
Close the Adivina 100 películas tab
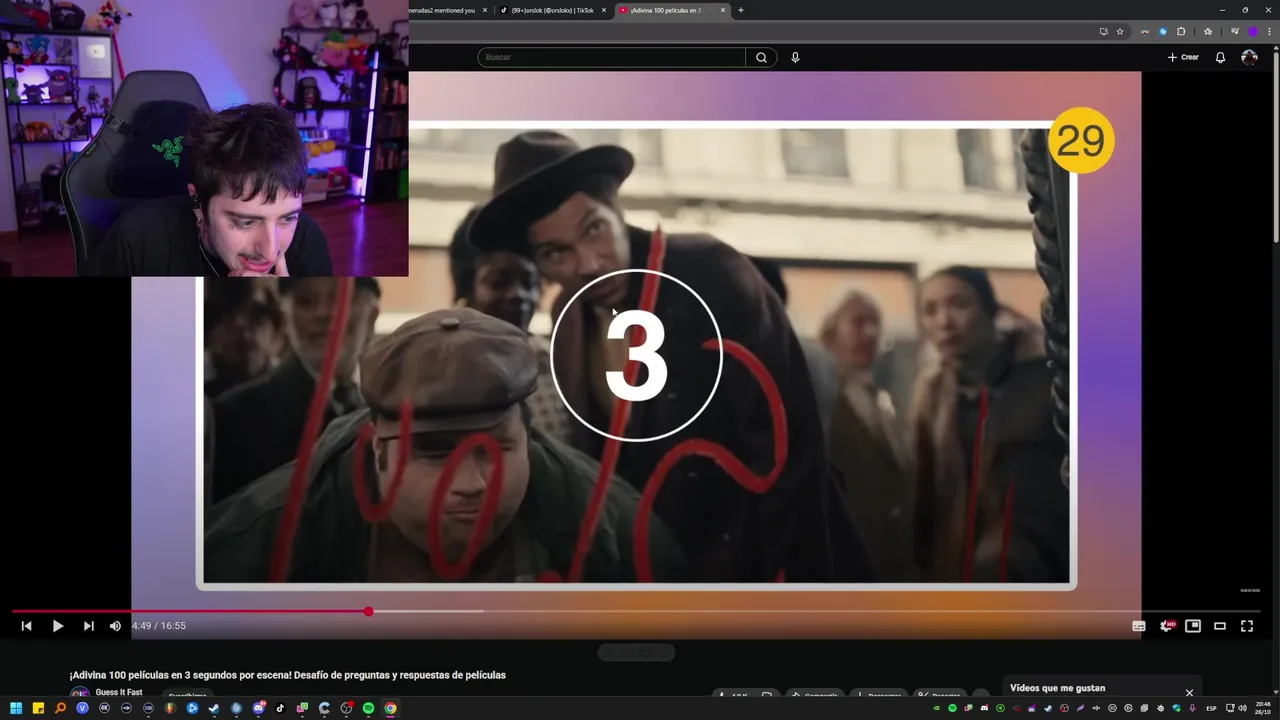pos(723,10)
